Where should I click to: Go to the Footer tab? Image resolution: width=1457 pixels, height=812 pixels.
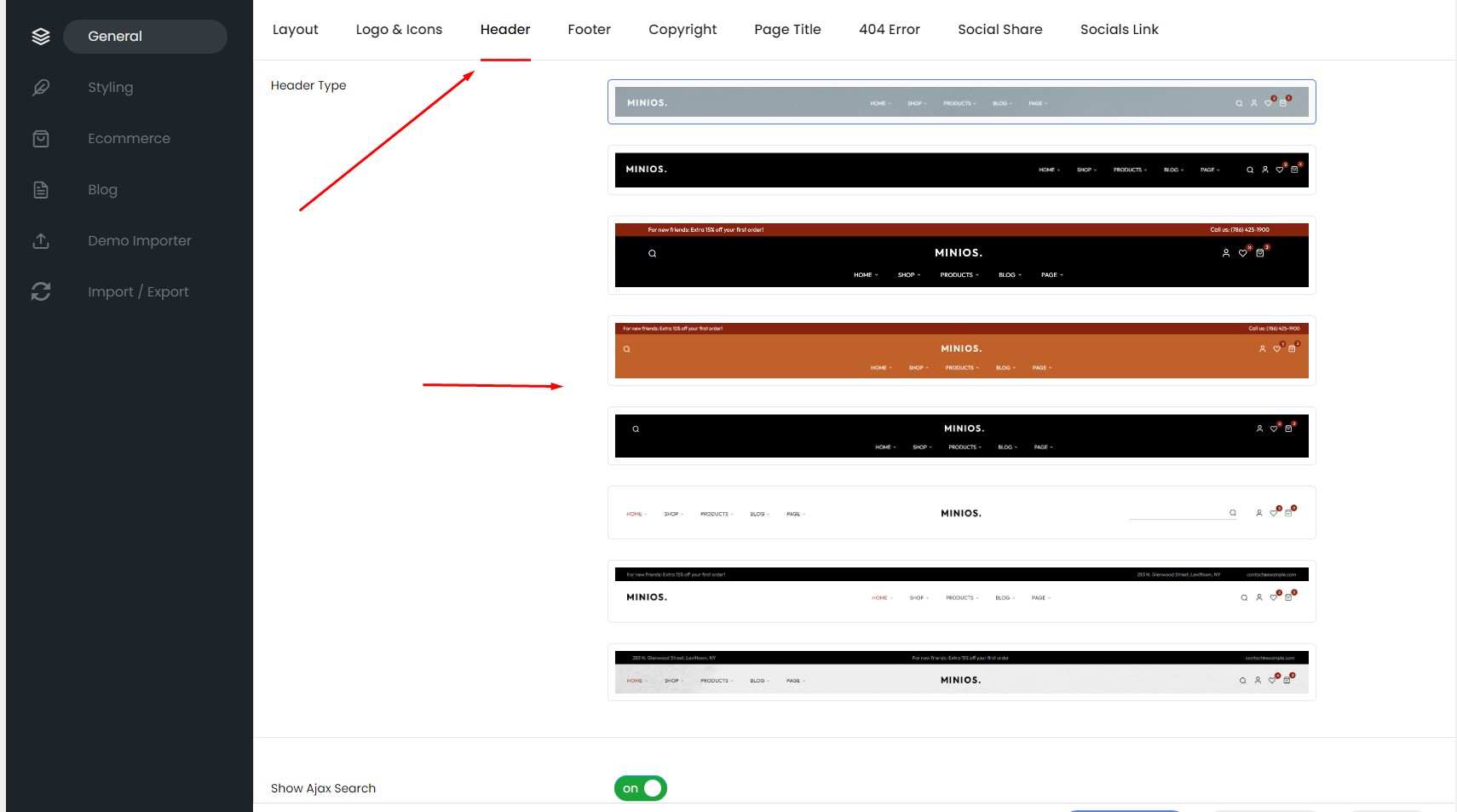[x=589, y=30]
